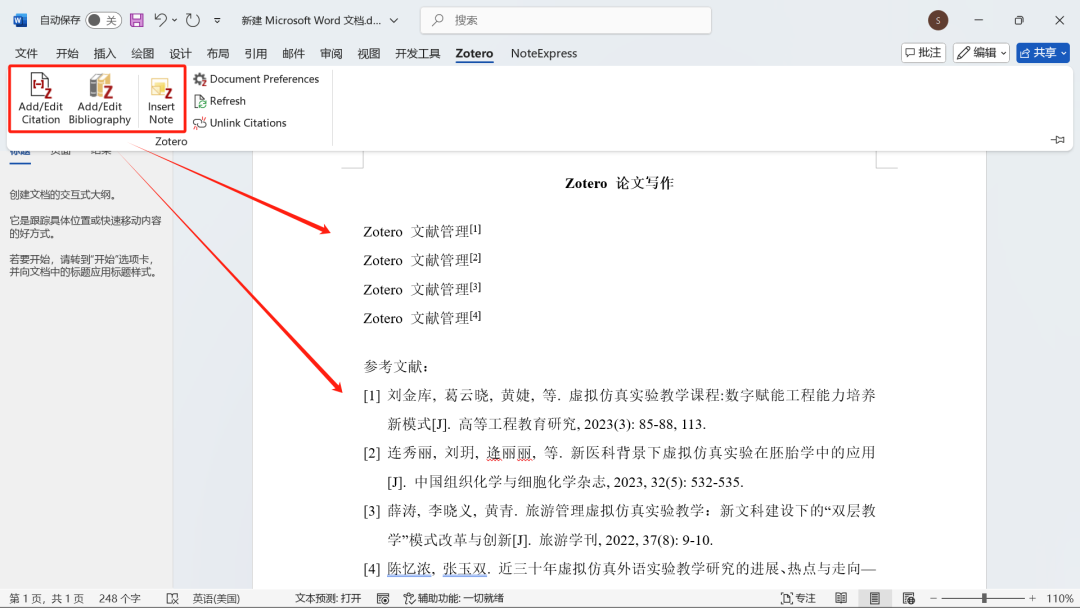Image resolution: width=1080 pixels, height=608 pixels.
Task: Click the zoom slider in status bar
Action: (x=984, y=598)
